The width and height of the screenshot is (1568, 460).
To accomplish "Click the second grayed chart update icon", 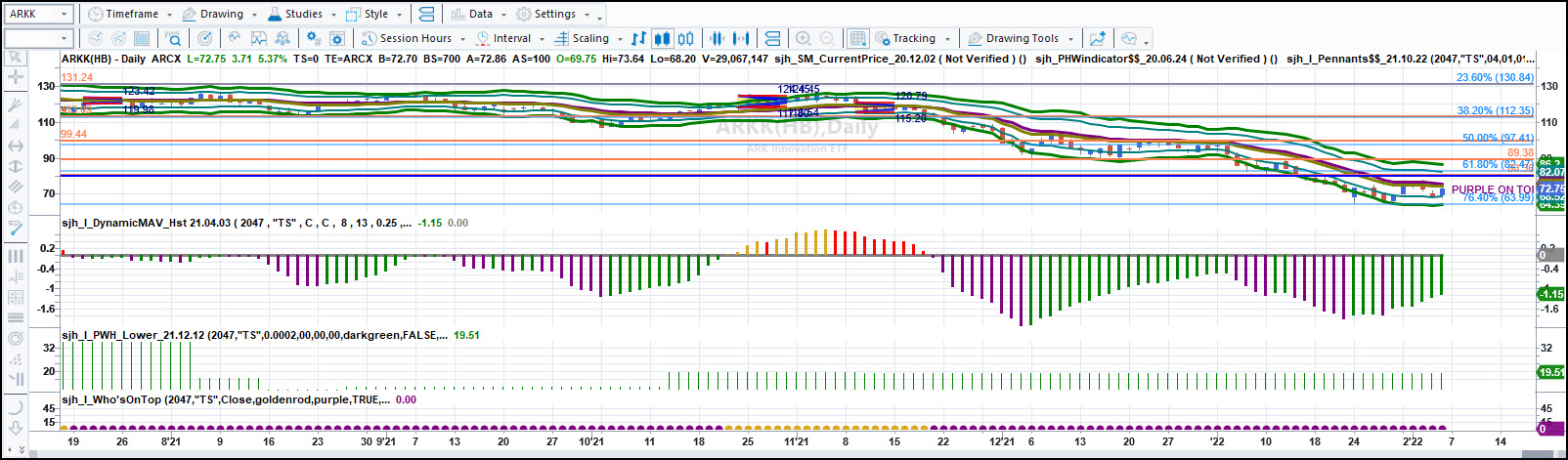I will [x=118, y=38].
